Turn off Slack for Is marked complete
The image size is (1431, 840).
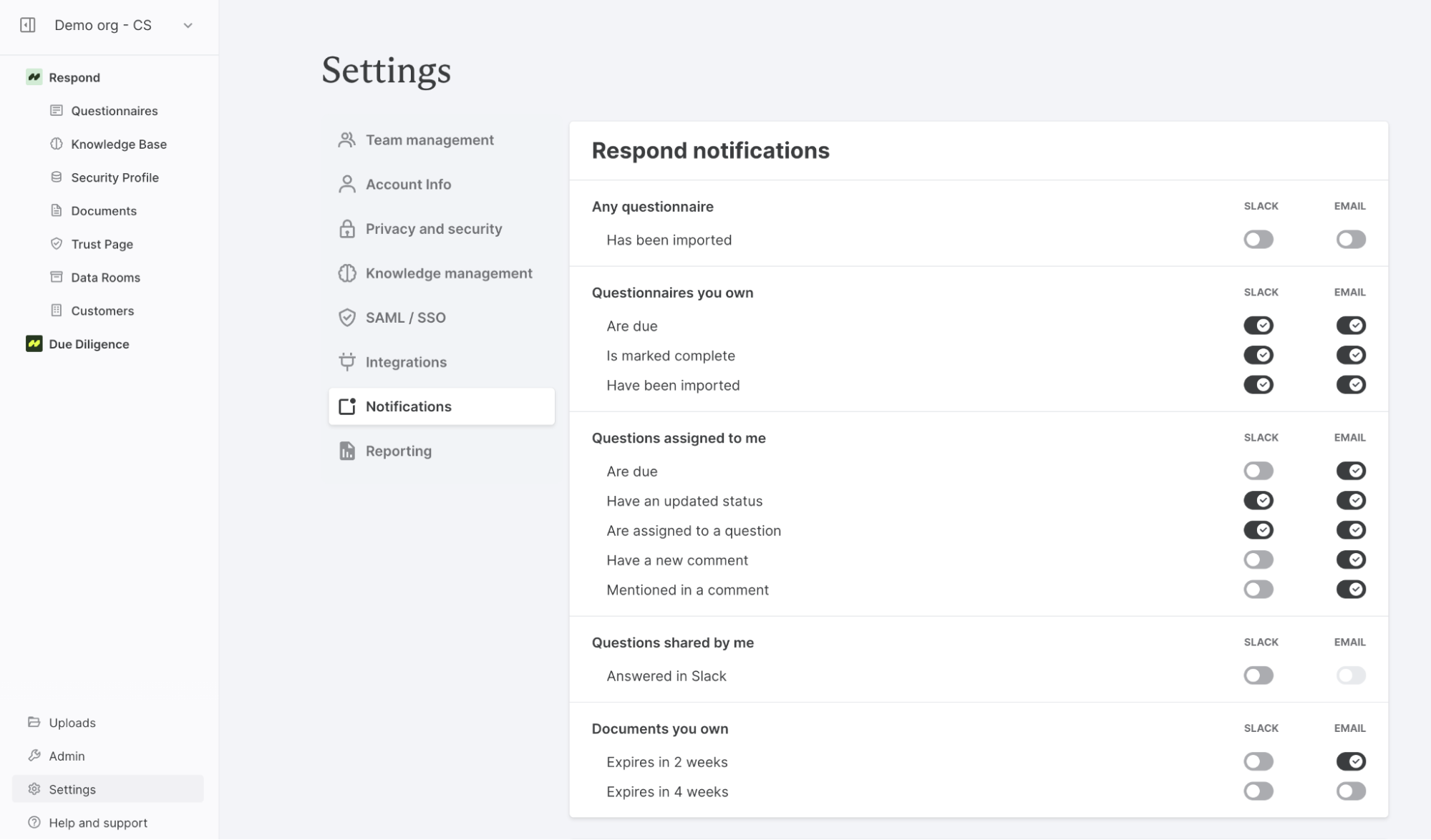1258,355
